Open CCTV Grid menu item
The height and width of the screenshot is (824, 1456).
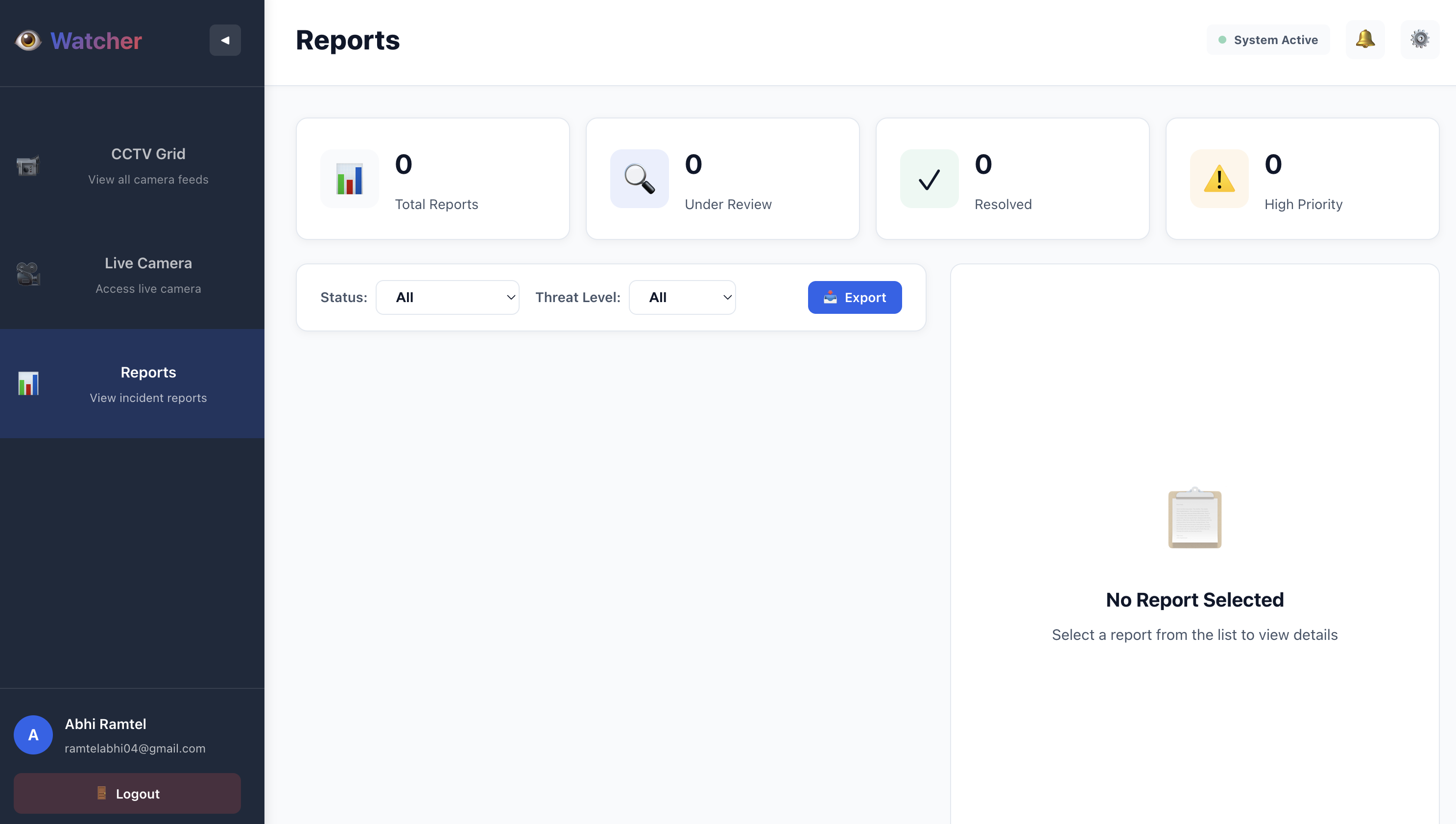pos(148,165)
